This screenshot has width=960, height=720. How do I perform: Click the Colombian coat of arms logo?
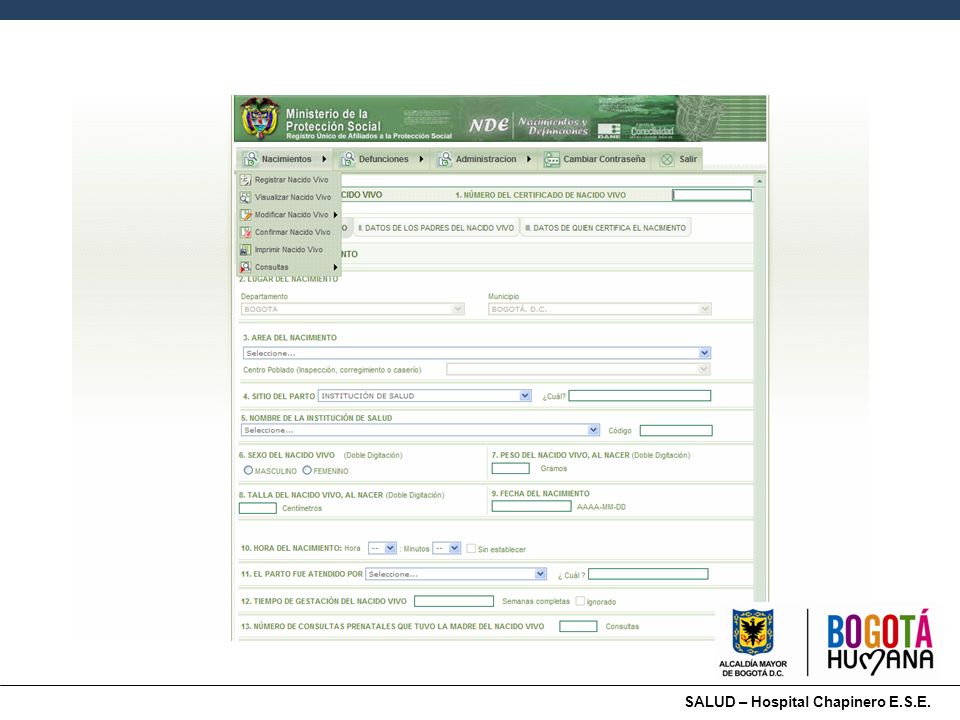pyautogui.click(x=260, y=118)
